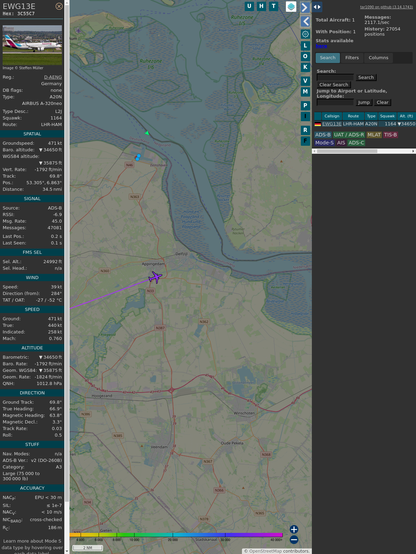
Task: Sort table by Alt. (ft) column
Action: [x=406, y=116]
